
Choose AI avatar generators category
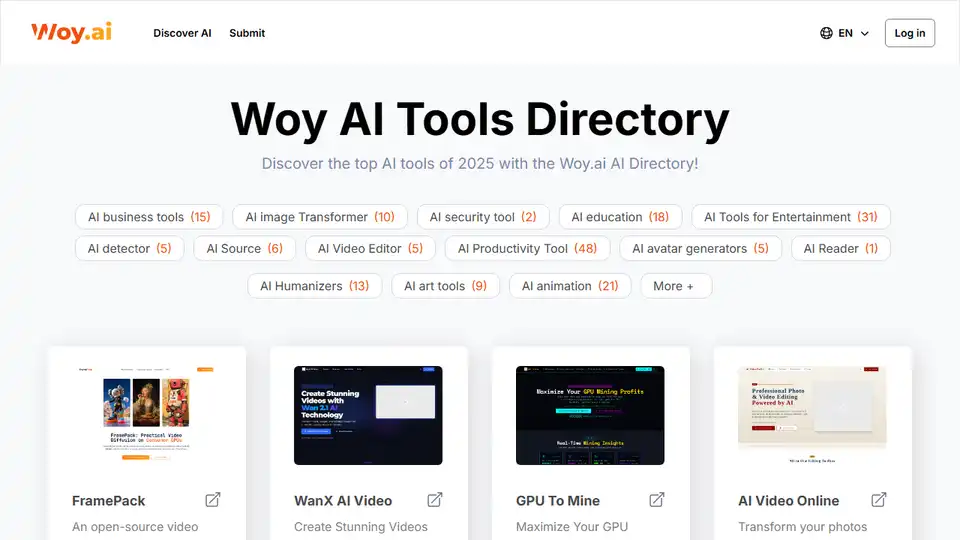pyautogui.click(x=700, y=249)
